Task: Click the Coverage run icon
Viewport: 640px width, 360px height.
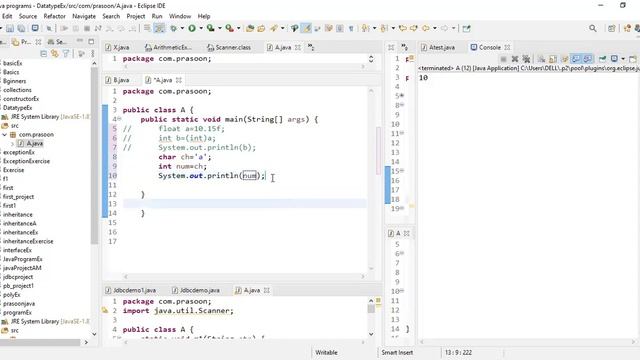Action: tap(210, 28)
